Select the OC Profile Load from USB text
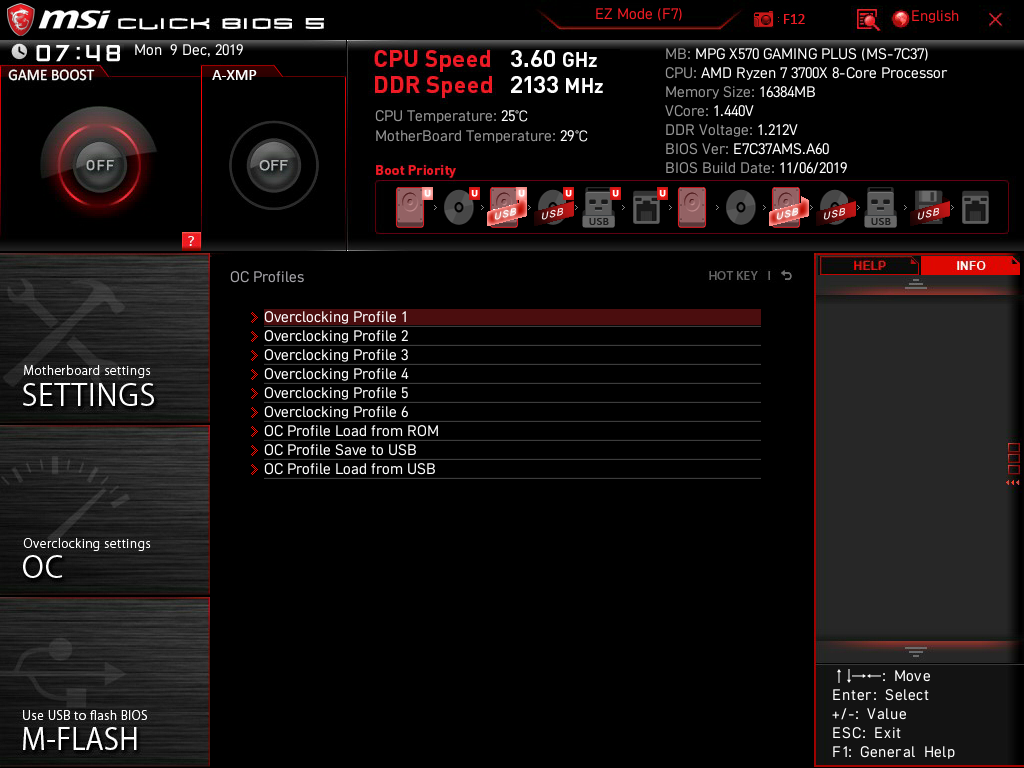This screenshot has width=1024, height=768. click(349, 469)
